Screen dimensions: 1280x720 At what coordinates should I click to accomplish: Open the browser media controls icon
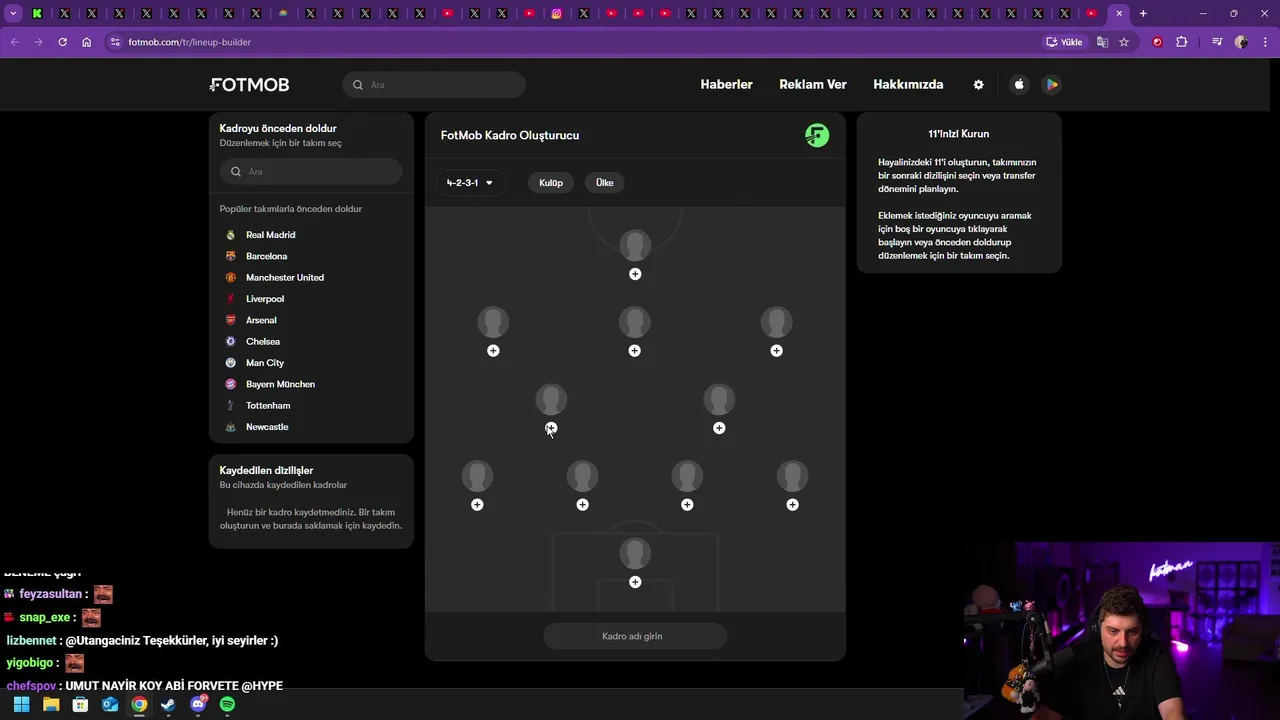1217,42
